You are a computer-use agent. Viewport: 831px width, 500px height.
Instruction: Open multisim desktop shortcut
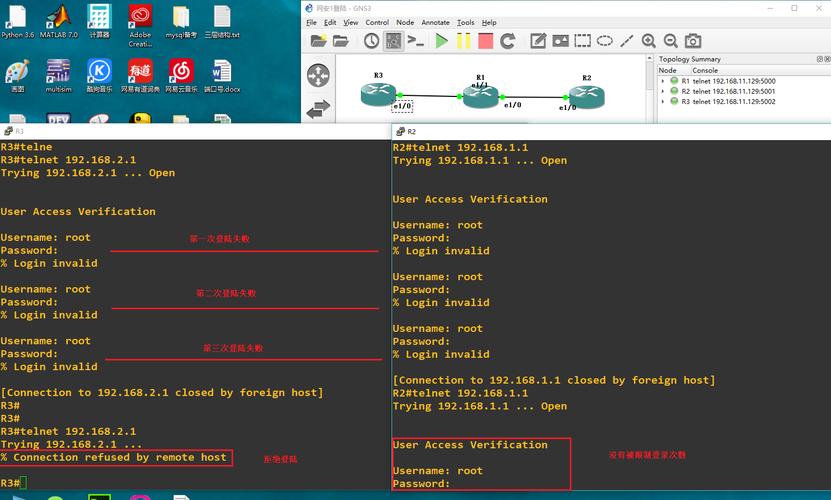pyautogui.click(x=58, y=76)
